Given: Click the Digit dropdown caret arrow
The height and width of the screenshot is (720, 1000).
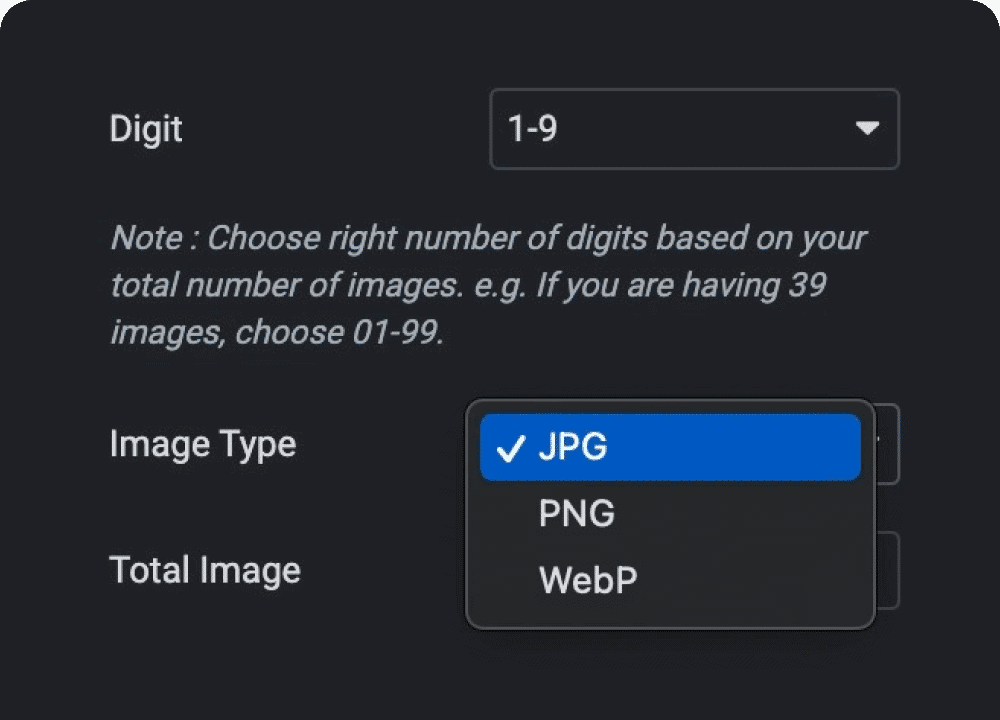Looking at the screenshot, I should click(x=867, y=129).
